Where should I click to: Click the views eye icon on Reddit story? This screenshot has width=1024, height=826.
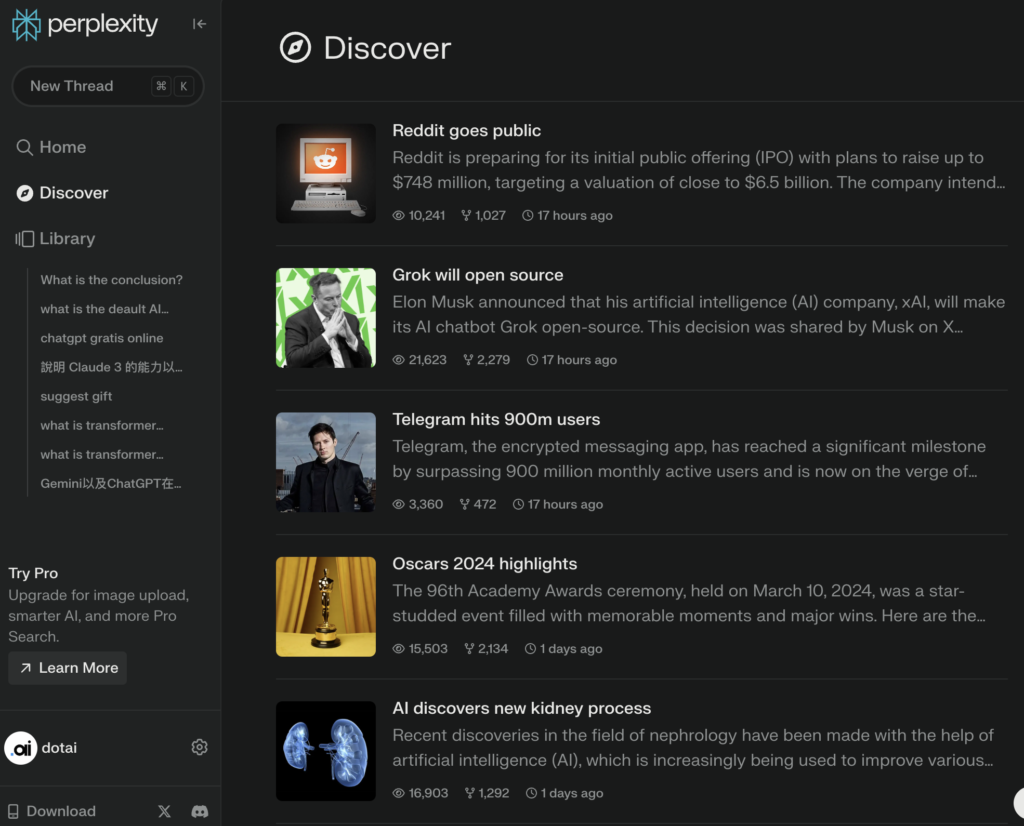(398, 215)
